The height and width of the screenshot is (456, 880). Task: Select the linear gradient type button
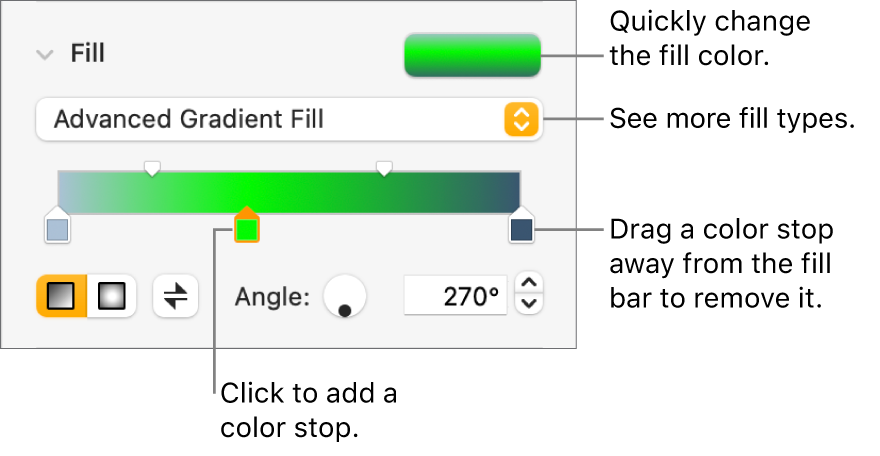pos(61,297)
